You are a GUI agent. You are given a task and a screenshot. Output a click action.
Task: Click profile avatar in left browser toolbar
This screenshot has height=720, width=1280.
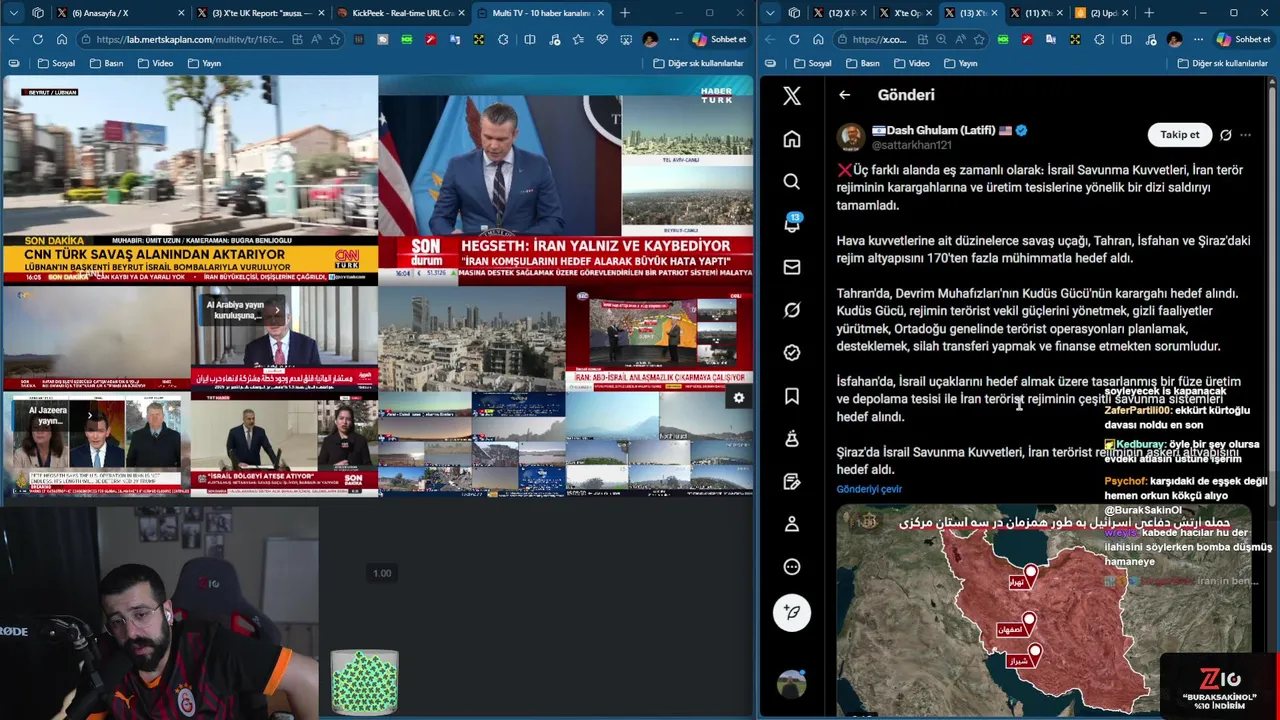[651, 39]
